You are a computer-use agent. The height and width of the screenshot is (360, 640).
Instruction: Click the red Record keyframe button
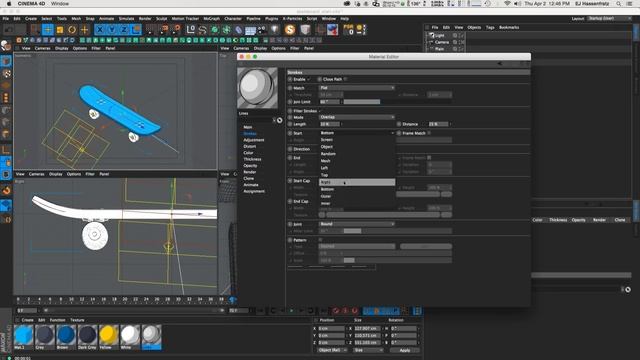tap(336, 311)
